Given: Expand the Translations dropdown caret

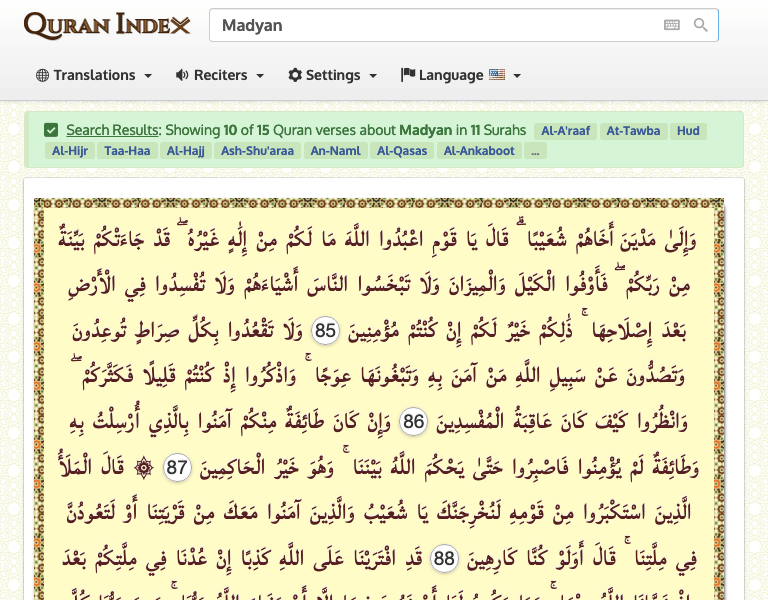Looking at the screenshot, I should (x=148, y=76).
